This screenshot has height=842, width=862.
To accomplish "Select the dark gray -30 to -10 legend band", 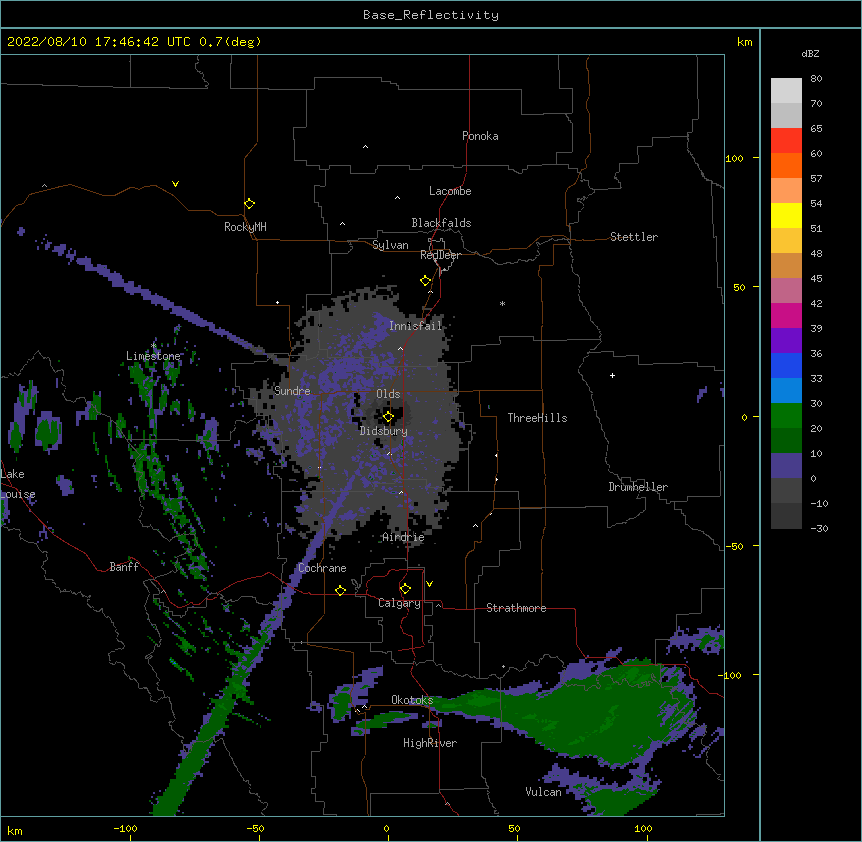I will tap(786, 516).
